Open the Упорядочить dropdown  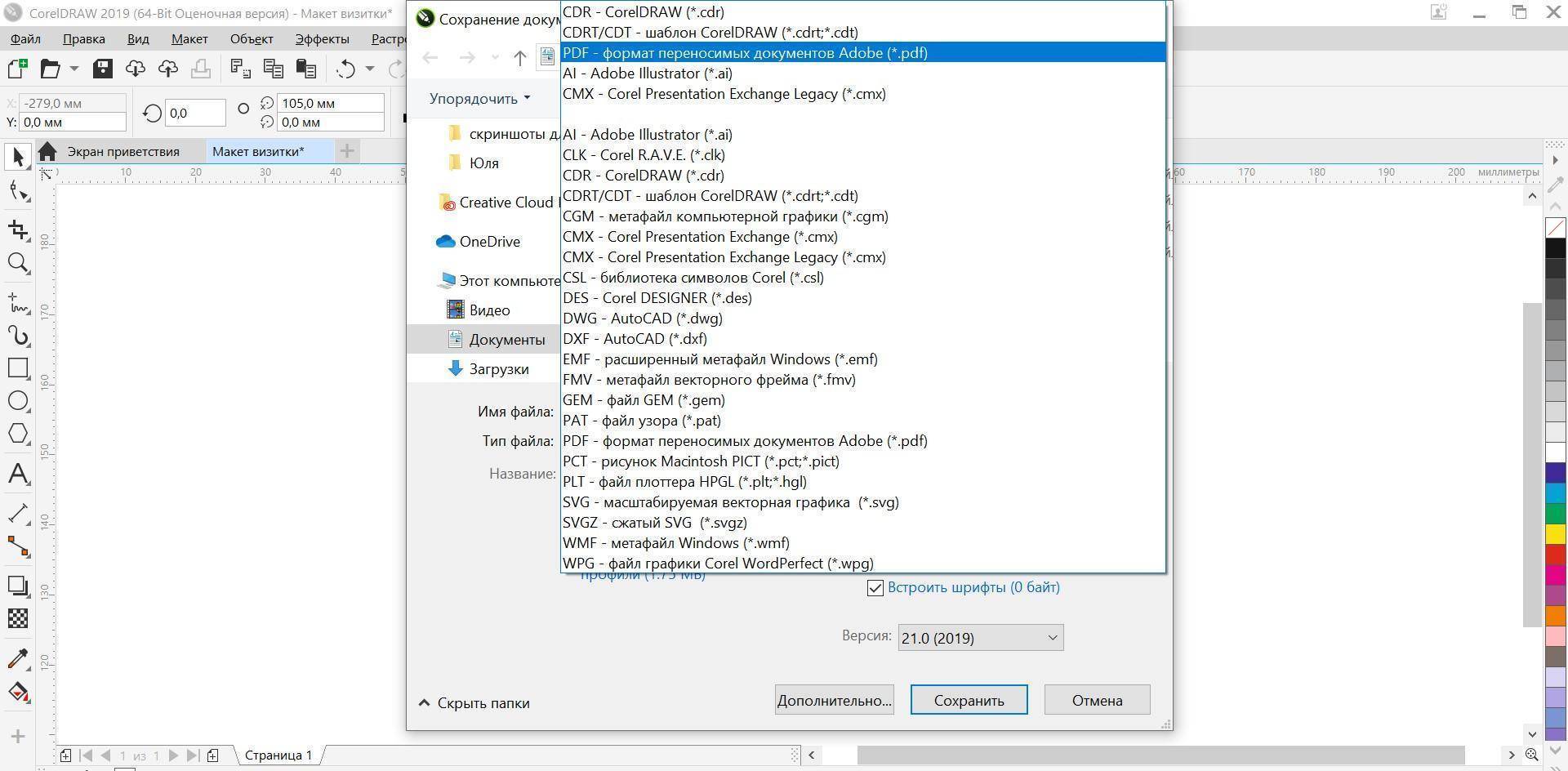480,99
